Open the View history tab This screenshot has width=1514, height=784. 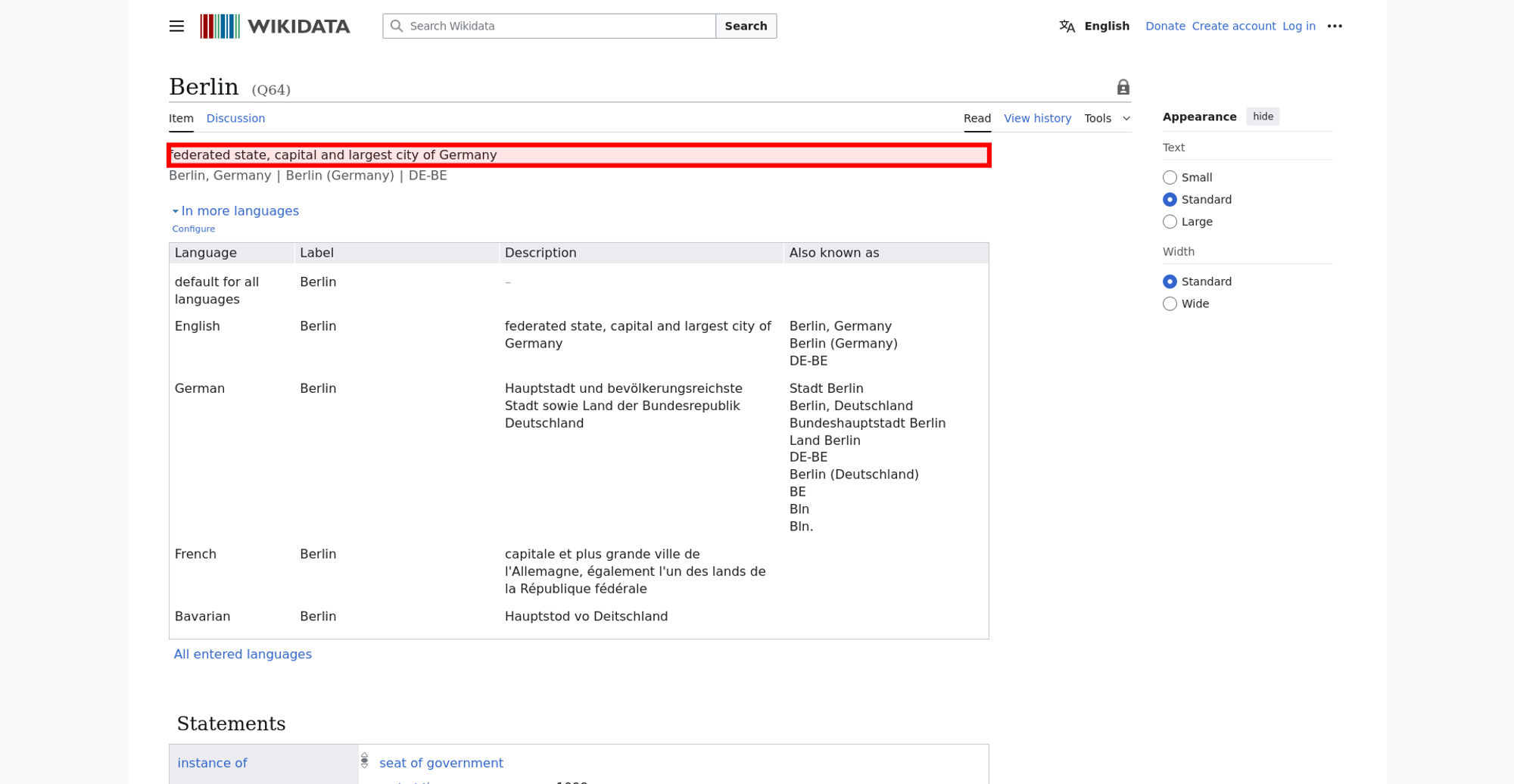point(1037,118)
